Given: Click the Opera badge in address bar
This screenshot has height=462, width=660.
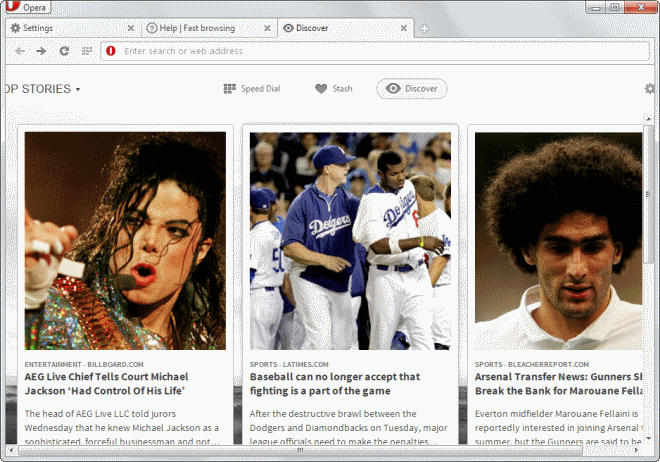Looking at the screenshot, I should coord(110,50).
